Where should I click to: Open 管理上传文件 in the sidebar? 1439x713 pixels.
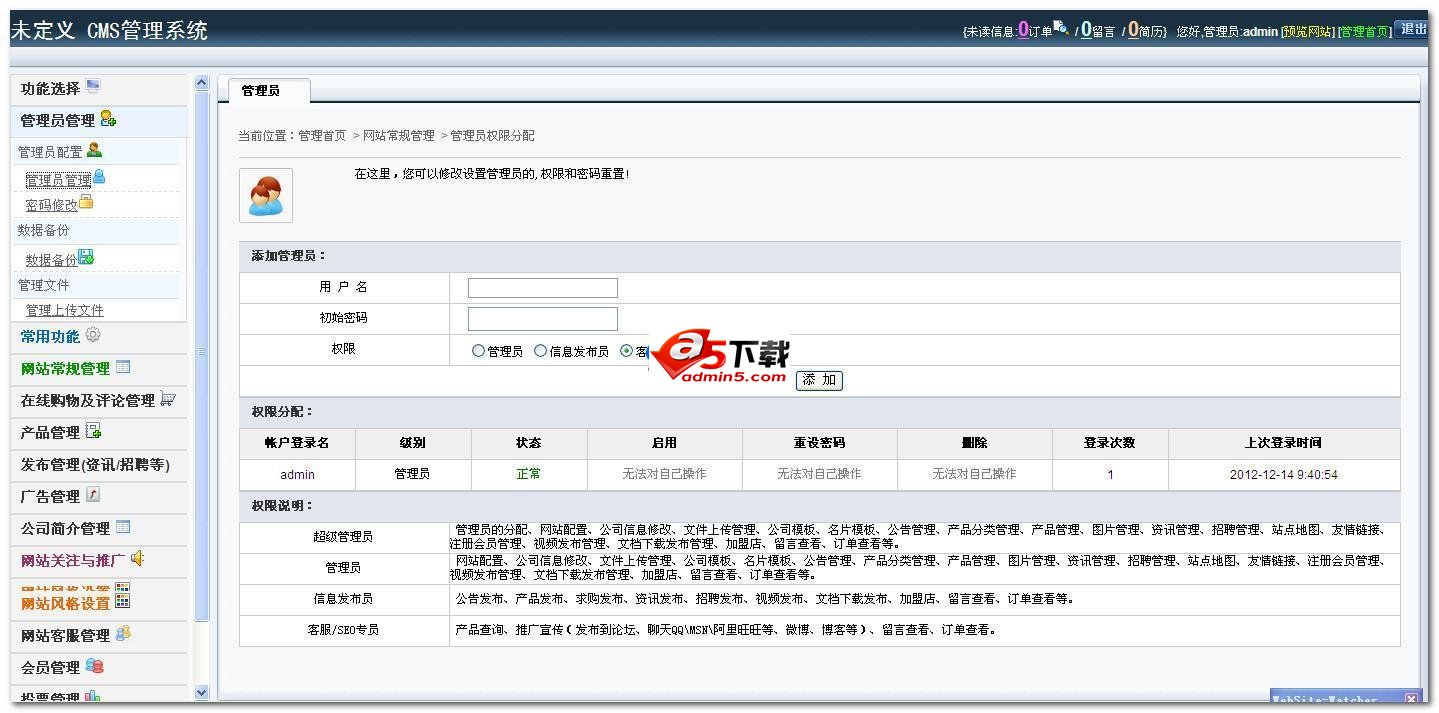click(65, 311)
